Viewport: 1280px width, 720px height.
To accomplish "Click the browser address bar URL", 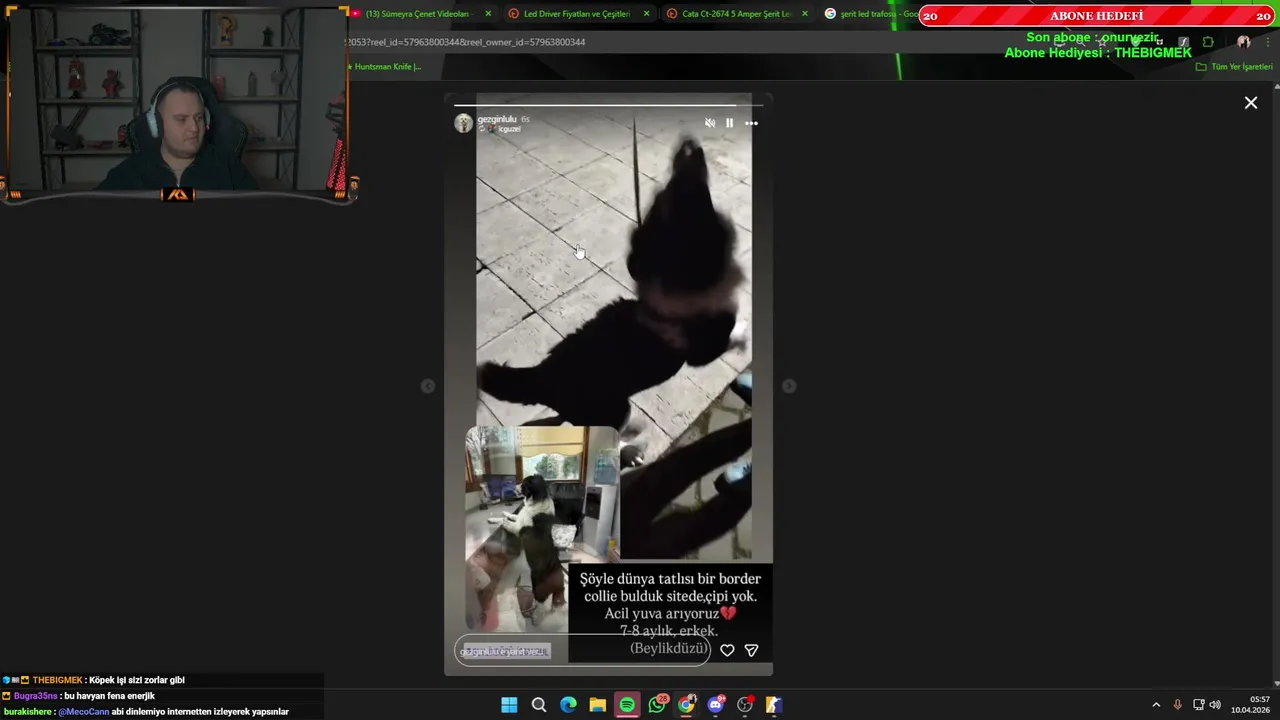I will point(465,42).
